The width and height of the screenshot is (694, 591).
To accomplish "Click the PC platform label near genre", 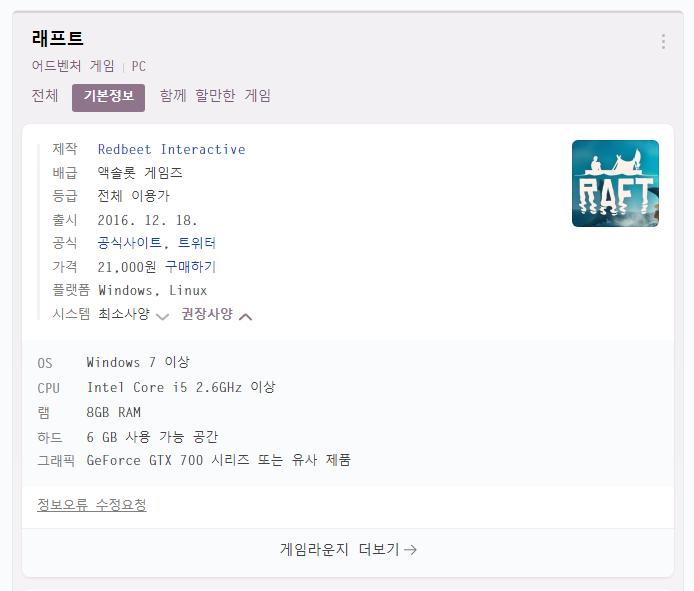I will coord(139,66).
